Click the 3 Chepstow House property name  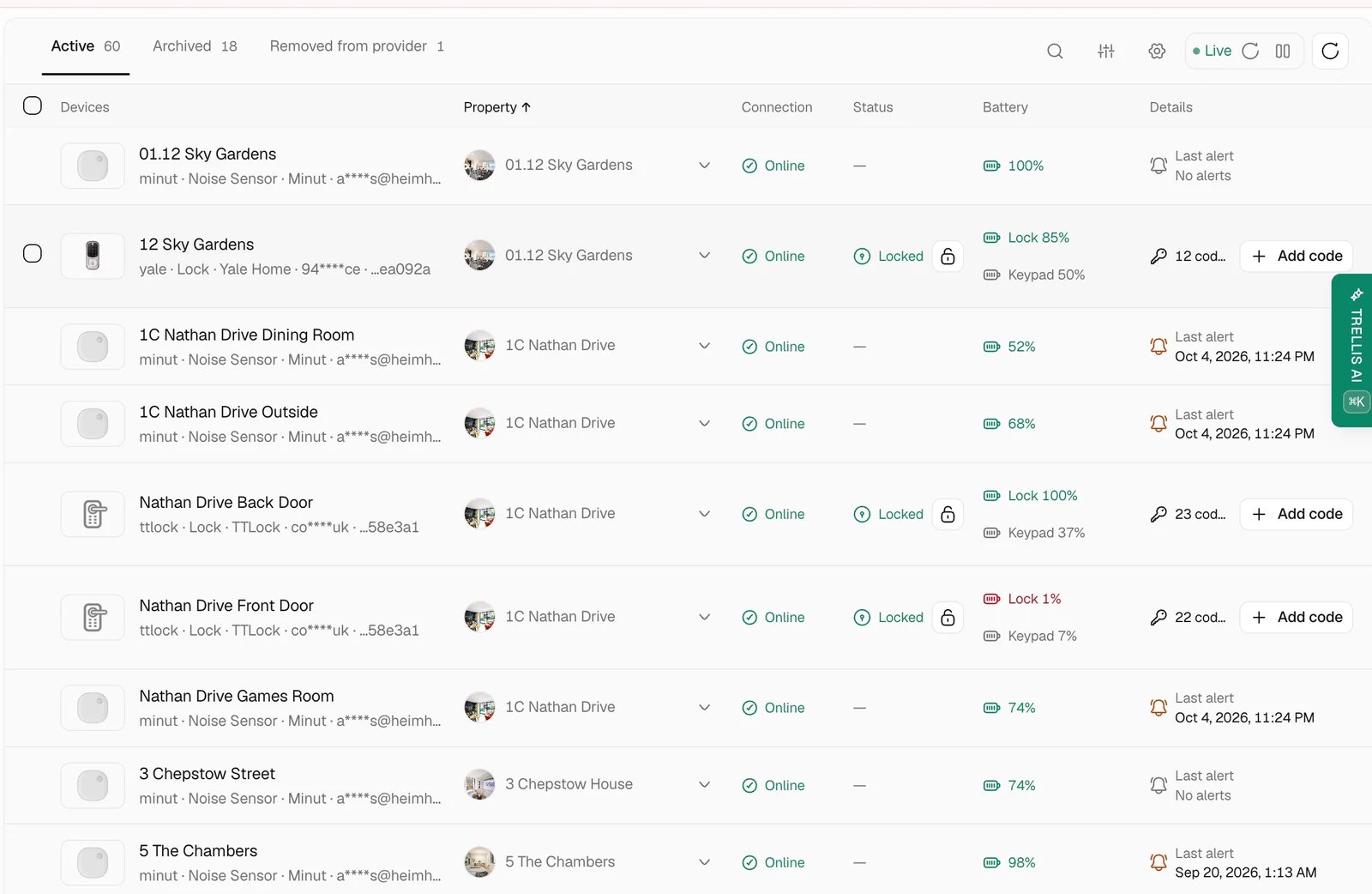point(569,784)
